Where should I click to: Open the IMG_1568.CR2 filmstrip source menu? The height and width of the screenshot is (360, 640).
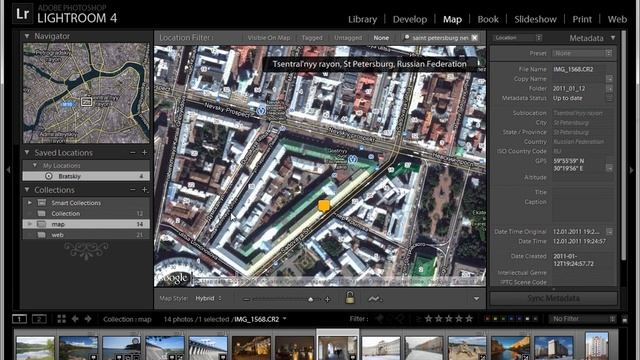tap(284, 319)
